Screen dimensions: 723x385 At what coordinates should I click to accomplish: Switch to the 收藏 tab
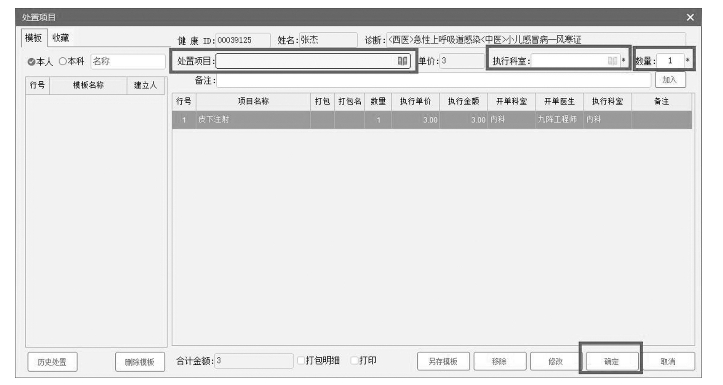click(x=60, y=38)
